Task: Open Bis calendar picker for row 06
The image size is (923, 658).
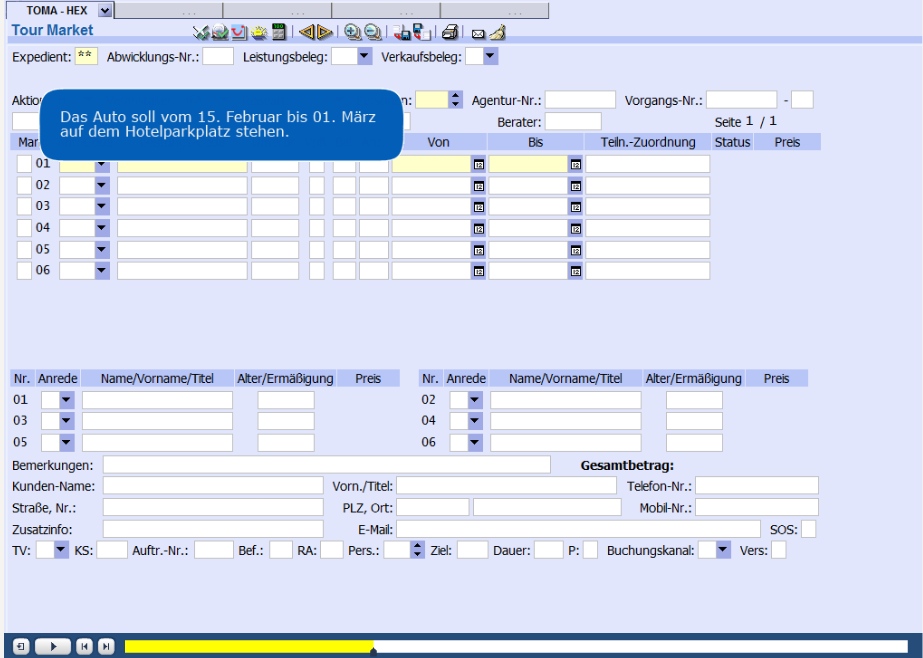Action: pos(576,271)
